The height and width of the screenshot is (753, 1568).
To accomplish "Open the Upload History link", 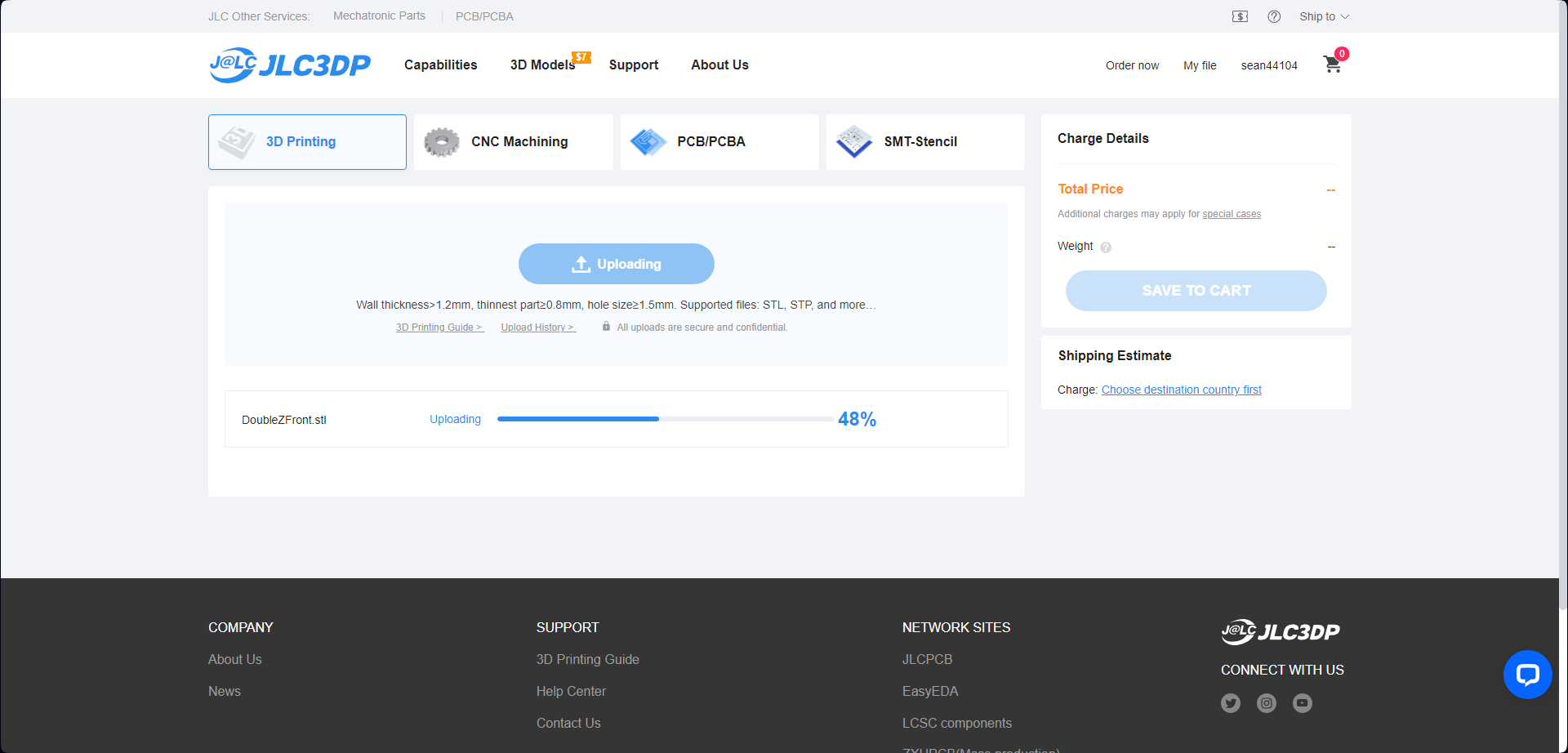I will point(538,327).
